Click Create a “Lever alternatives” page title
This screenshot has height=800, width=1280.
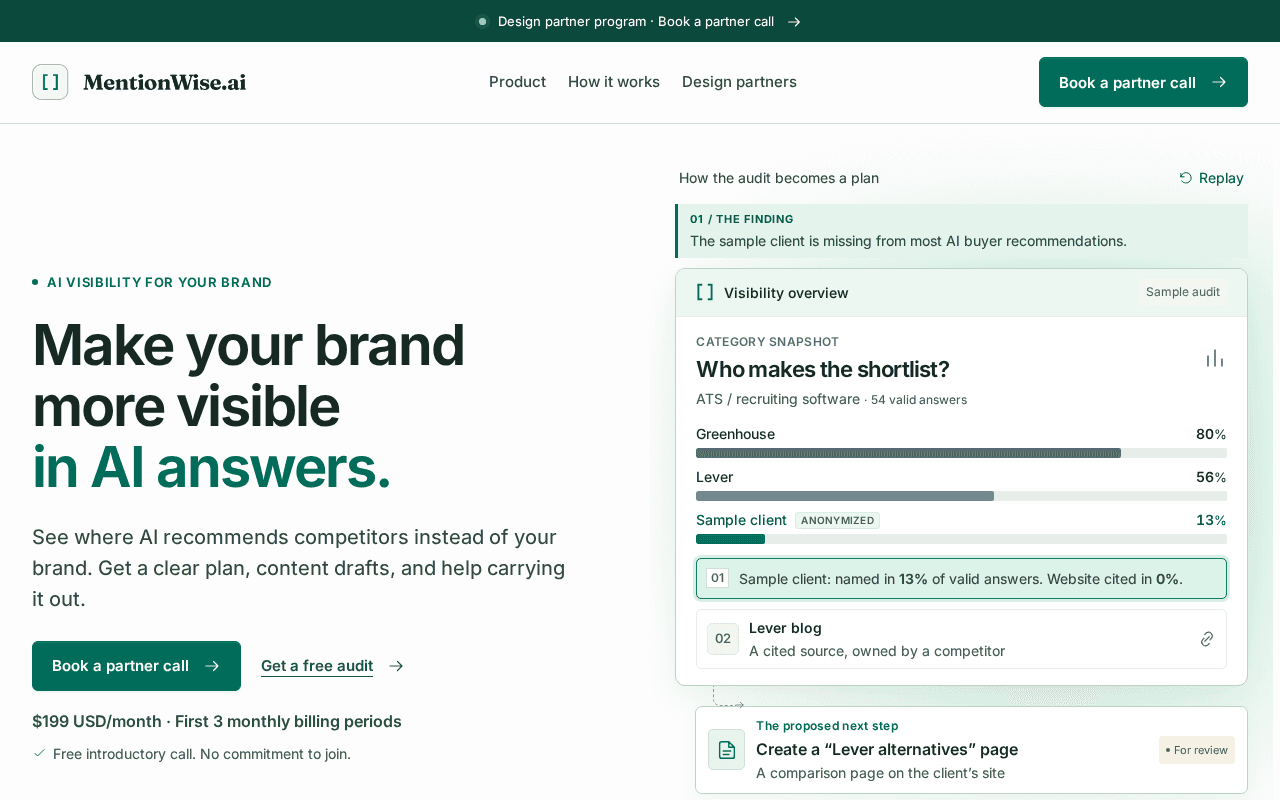pos(887,749)
